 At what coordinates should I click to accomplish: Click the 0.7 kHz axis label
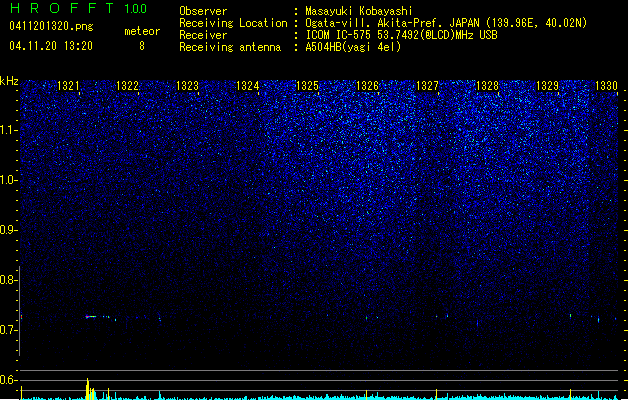tap(8, 330)
